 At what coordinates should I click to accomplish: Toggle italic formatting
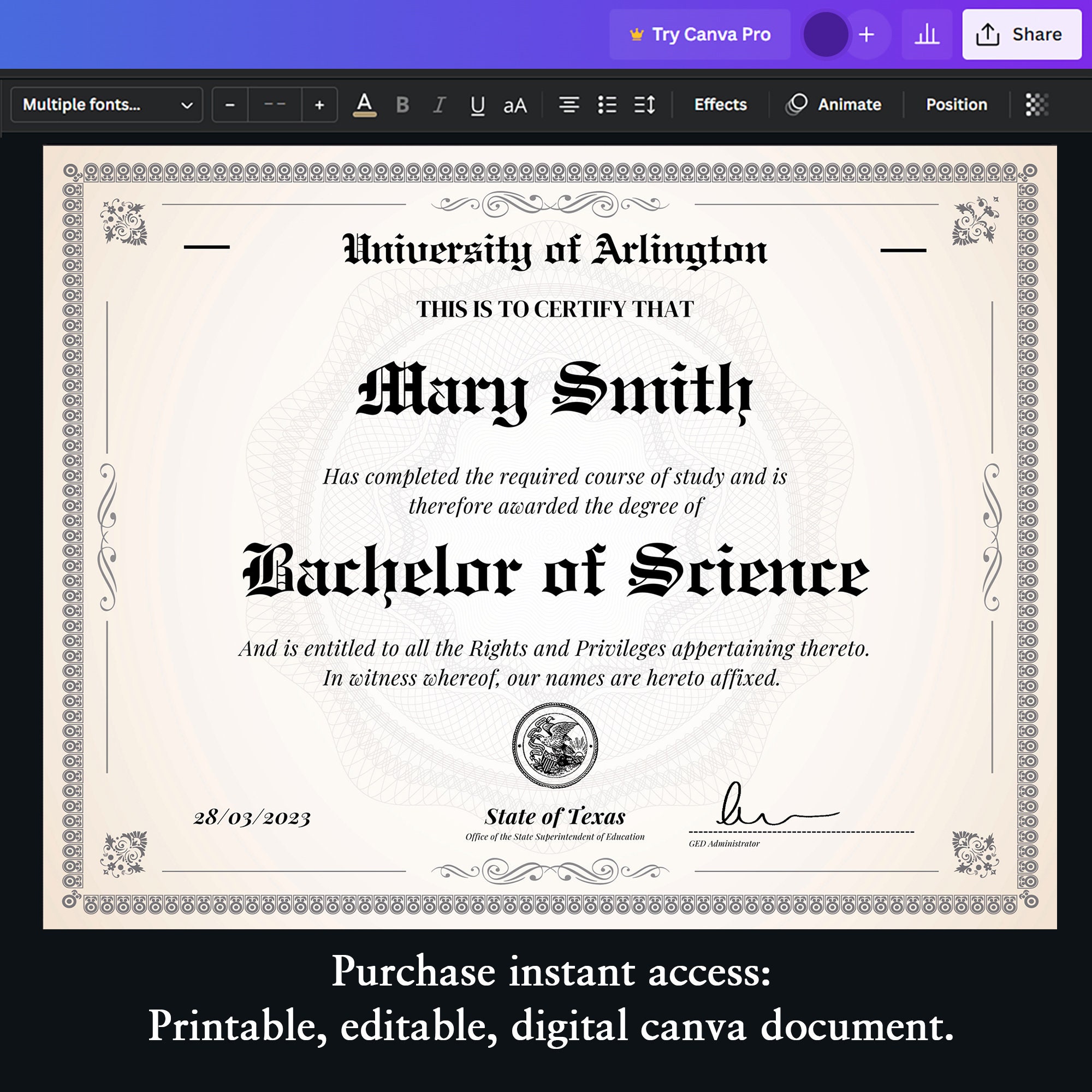click(439, 105)
